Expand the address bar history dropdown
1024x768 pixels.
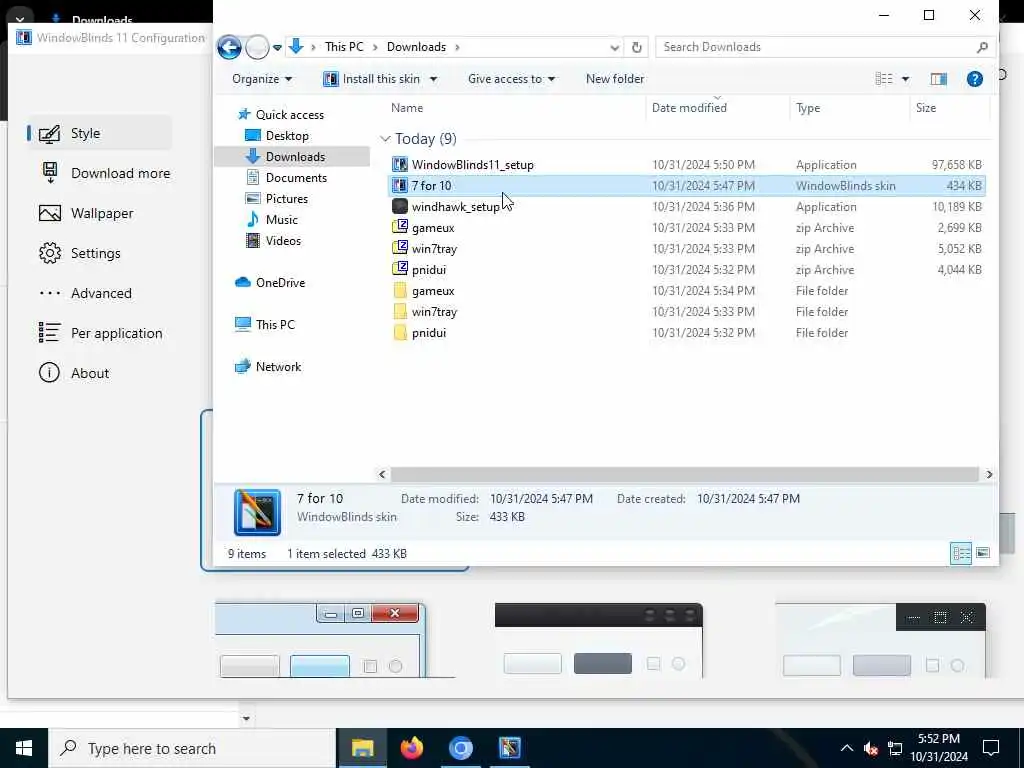point(614,48)
